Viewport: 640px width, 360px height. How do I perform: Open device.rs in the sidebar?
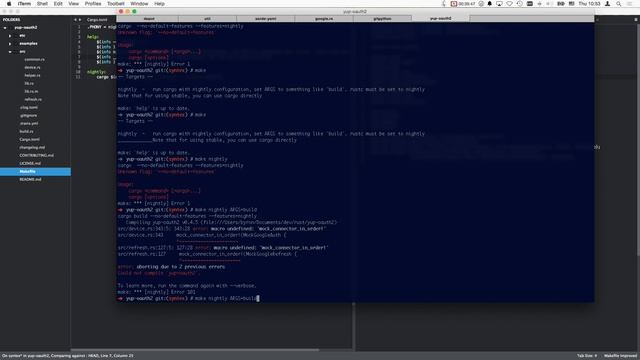pyautogui.click(x=32, y=67)
